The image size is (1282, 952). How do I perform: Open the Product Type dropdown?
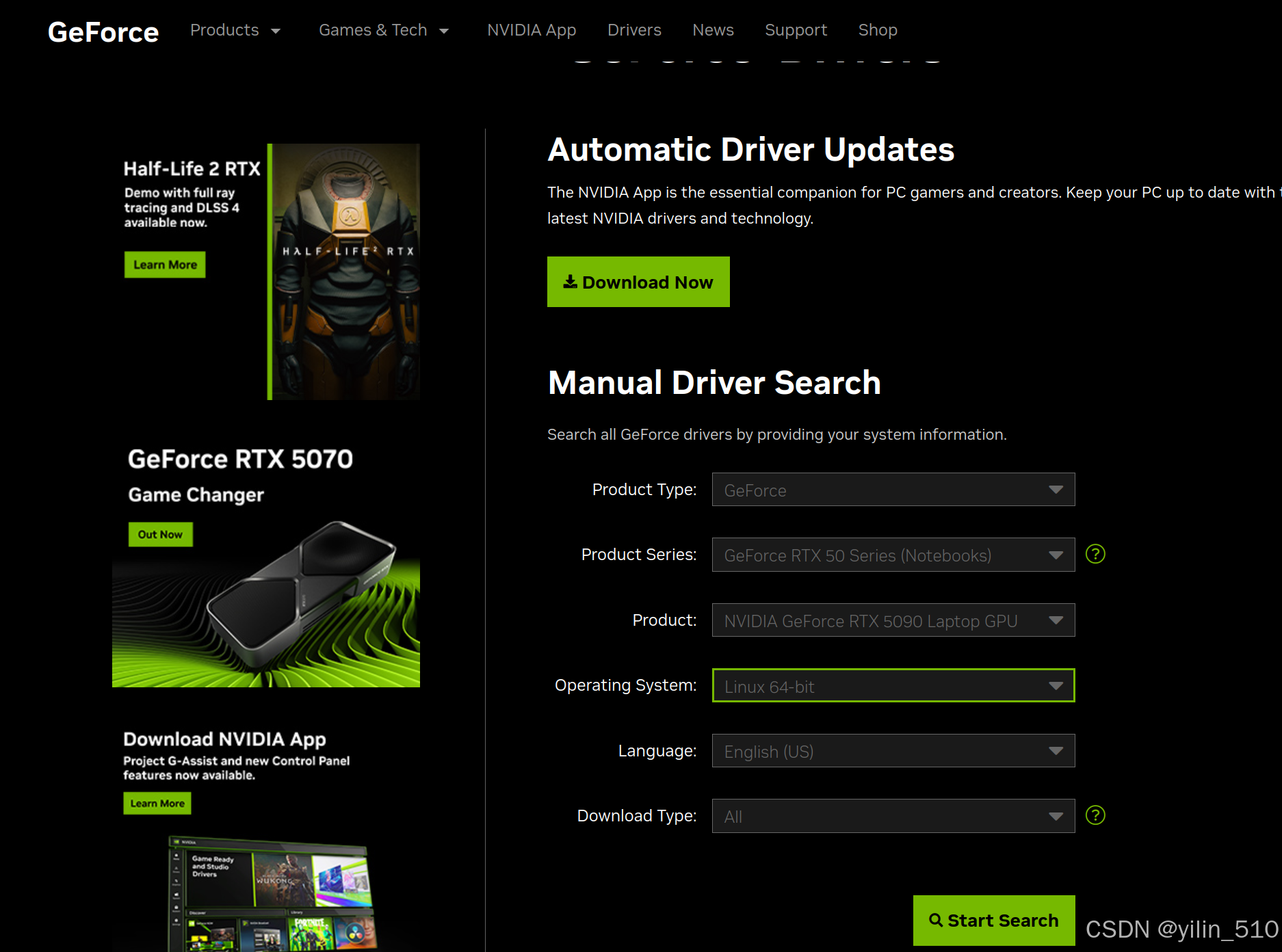(x=893, y=490)
